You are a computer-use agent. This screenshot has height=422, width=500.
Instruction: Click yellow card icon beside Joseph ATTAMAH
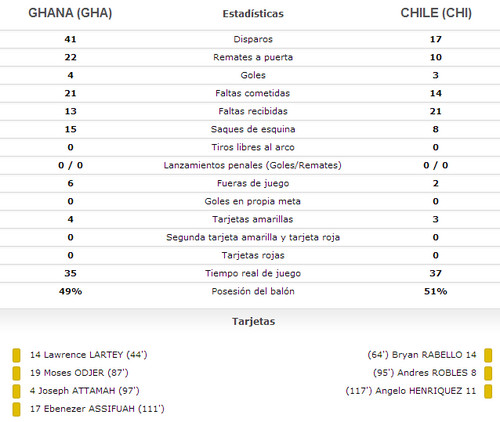click(x=16, y=391)
